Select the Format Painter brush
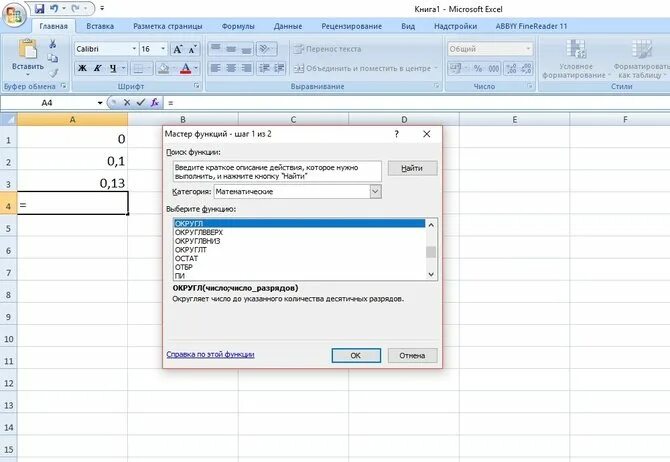670x462 pixels. click(53, 73)
